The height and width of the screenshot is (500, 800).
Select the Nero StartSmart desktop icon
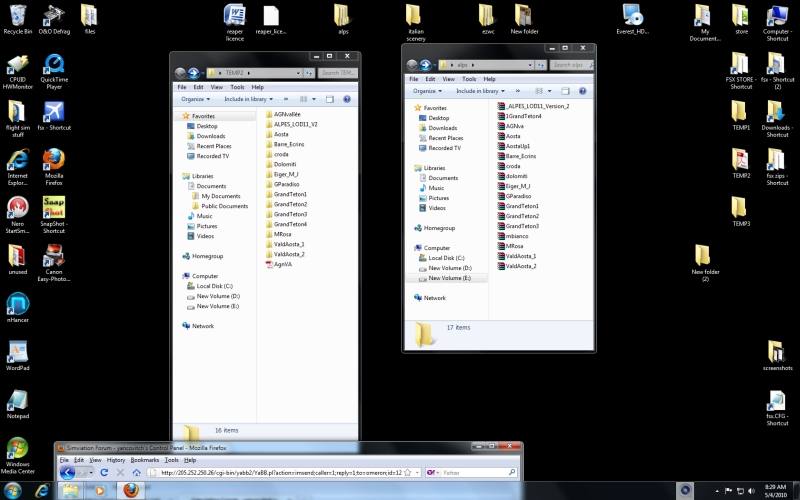[17, 209]
